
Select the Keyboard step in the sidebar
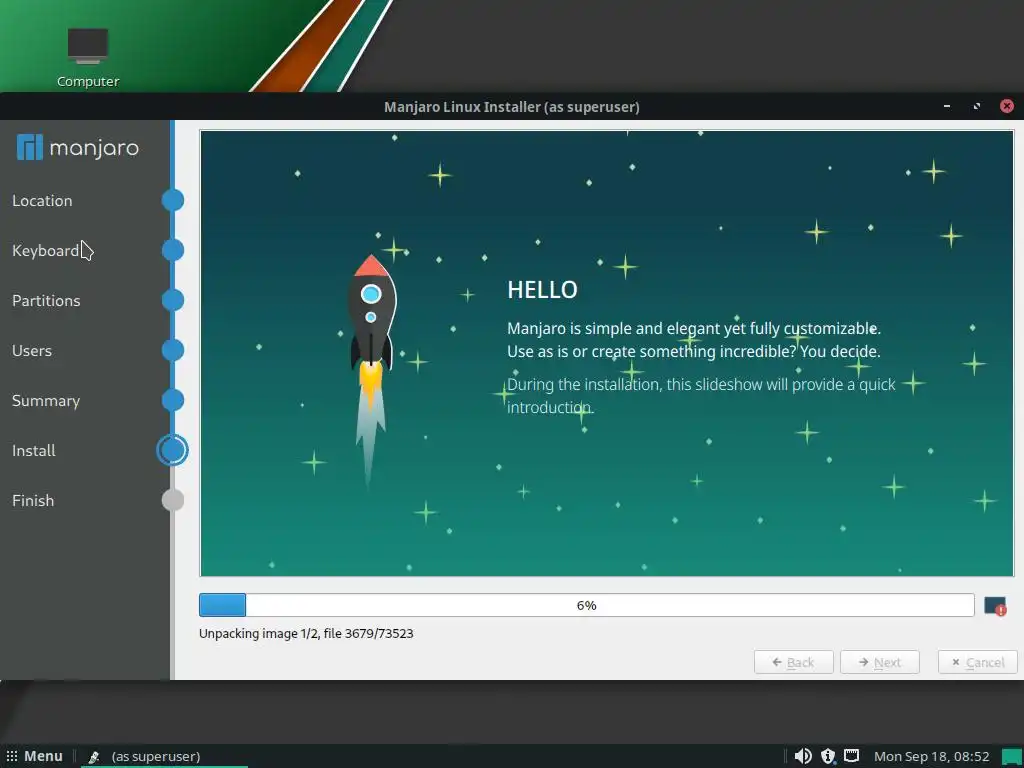45,251
